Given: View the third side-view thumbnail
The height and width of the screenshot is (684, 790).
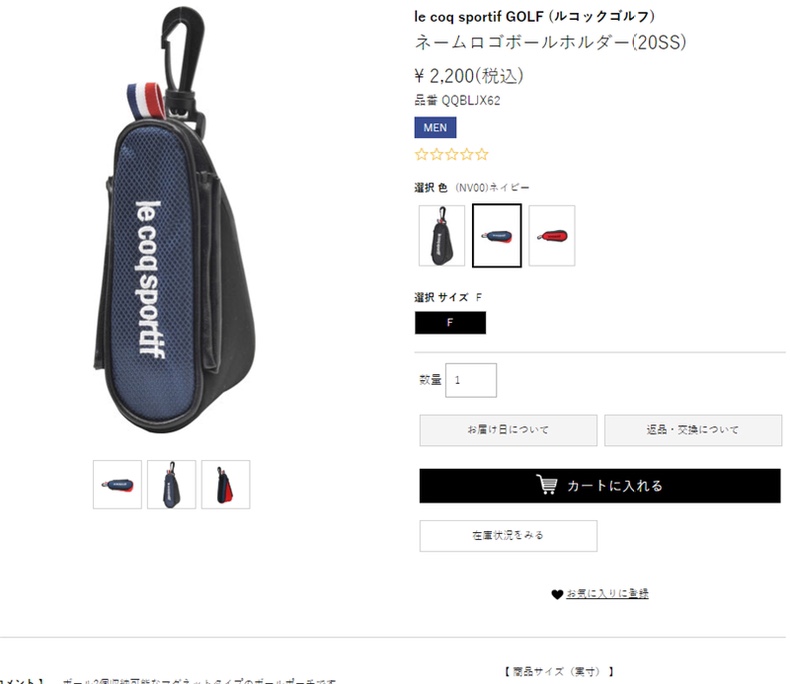Looking at the screenshot, I should [x=226, y=485].
